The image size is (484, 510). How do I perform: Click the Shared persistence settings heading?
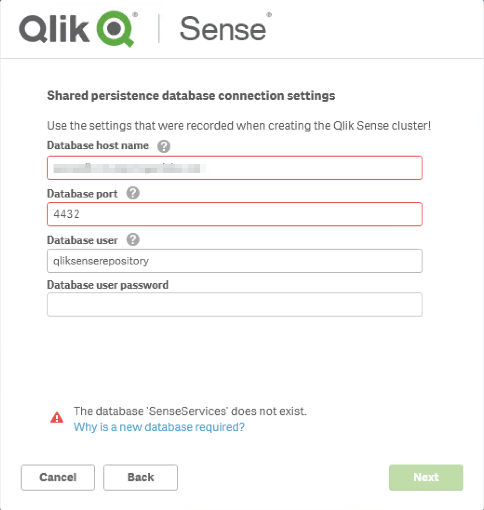pos(191,96)
